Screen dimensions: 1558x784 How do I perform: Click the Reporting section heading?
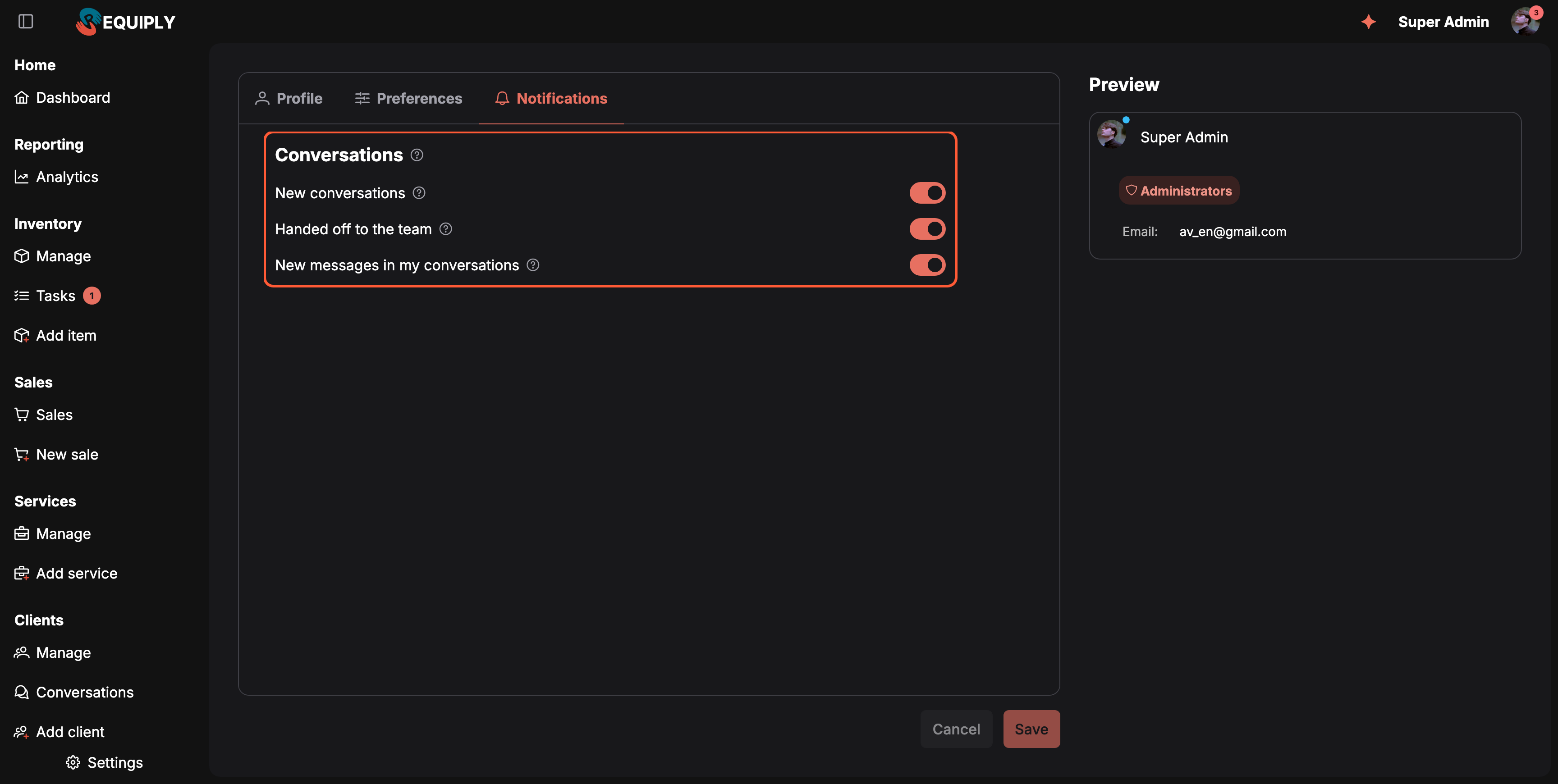click(x=49, y=145)
